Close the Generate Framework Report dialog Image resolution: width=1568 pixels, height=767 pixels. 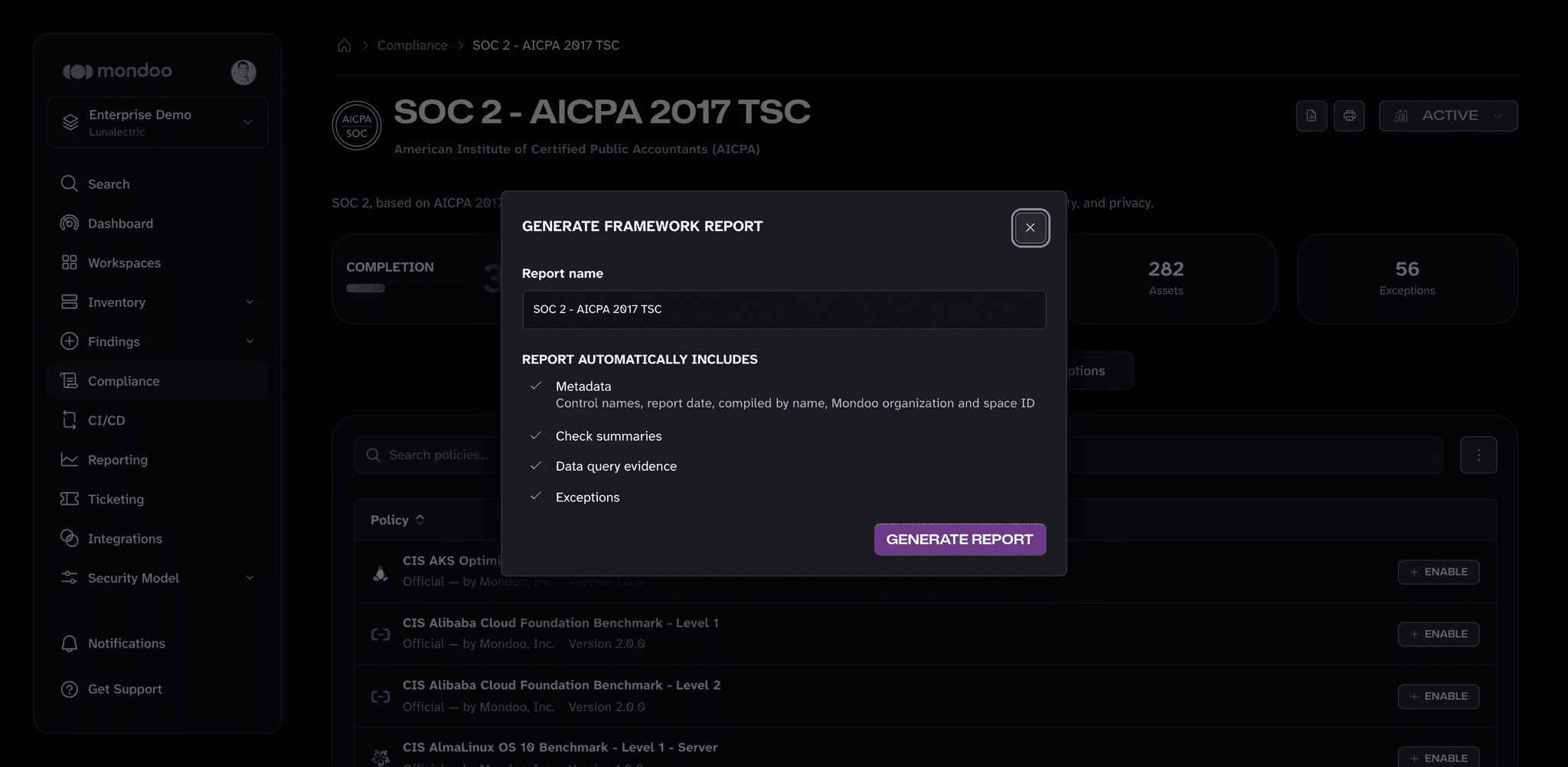[x=1030, y=227]
